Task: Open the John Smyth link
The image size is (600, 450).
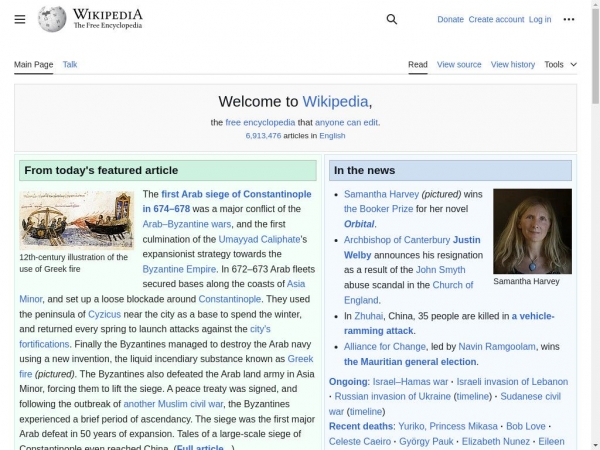Action: (440, 270)
